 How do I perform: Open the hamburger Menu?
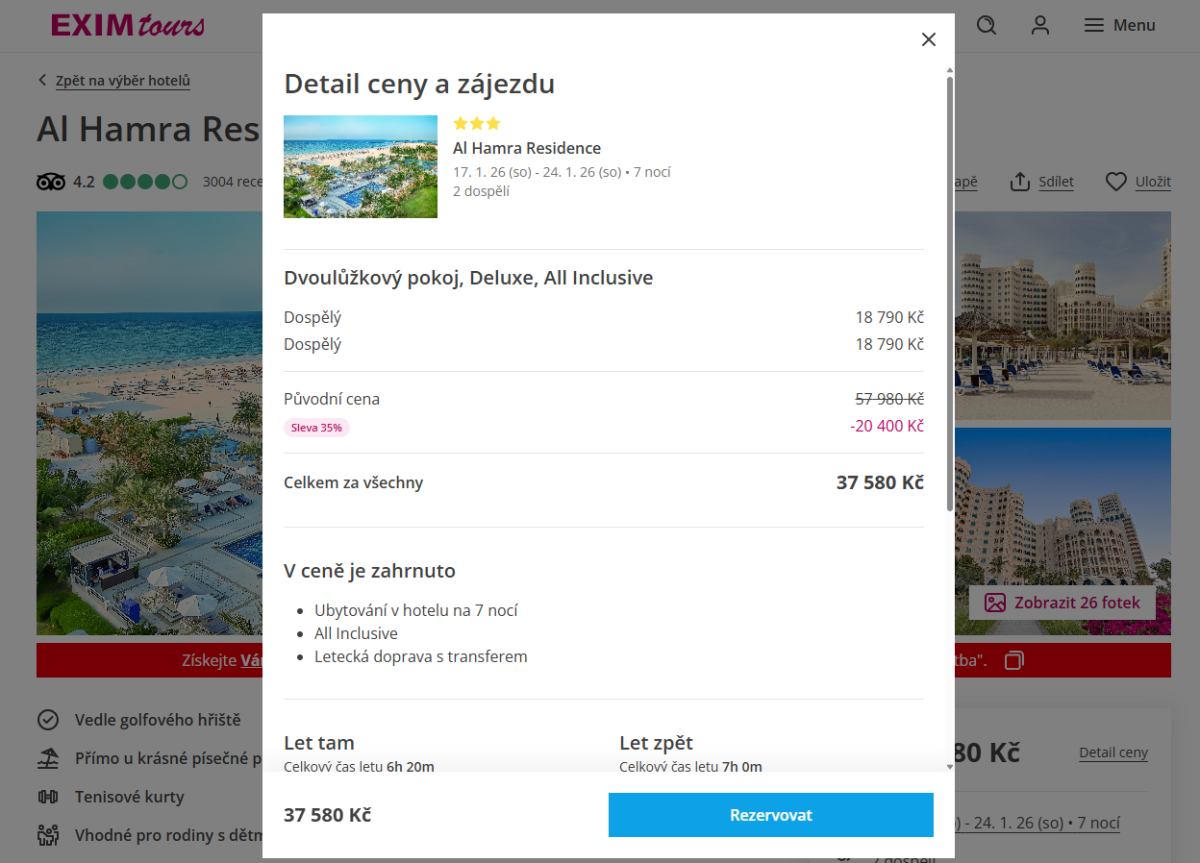(1120, 25)
